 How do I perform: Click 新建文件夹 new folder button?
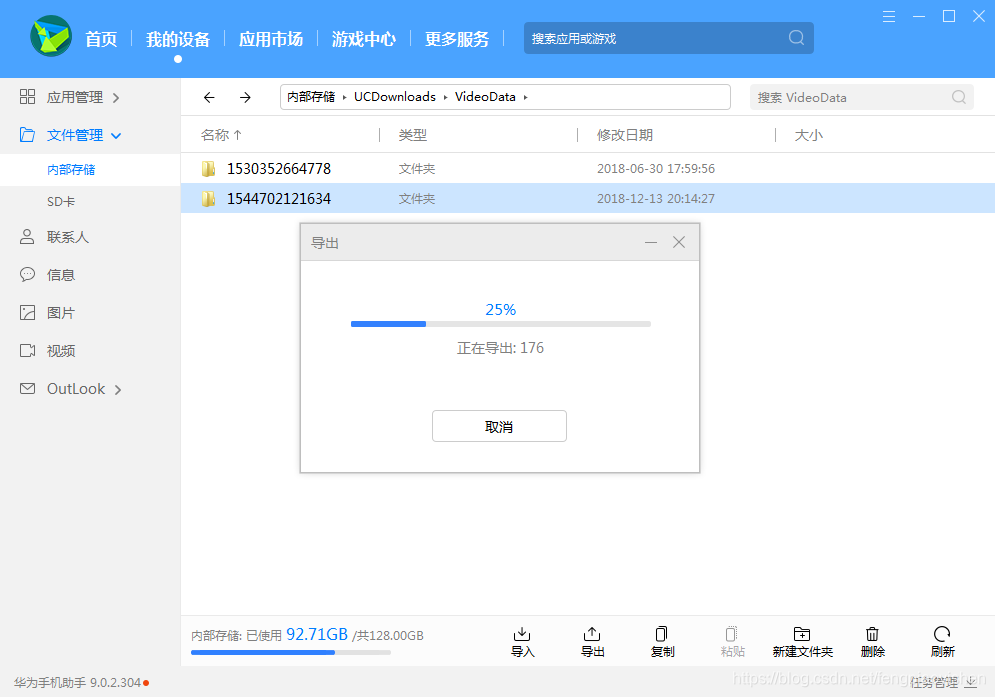pos(802,642)
